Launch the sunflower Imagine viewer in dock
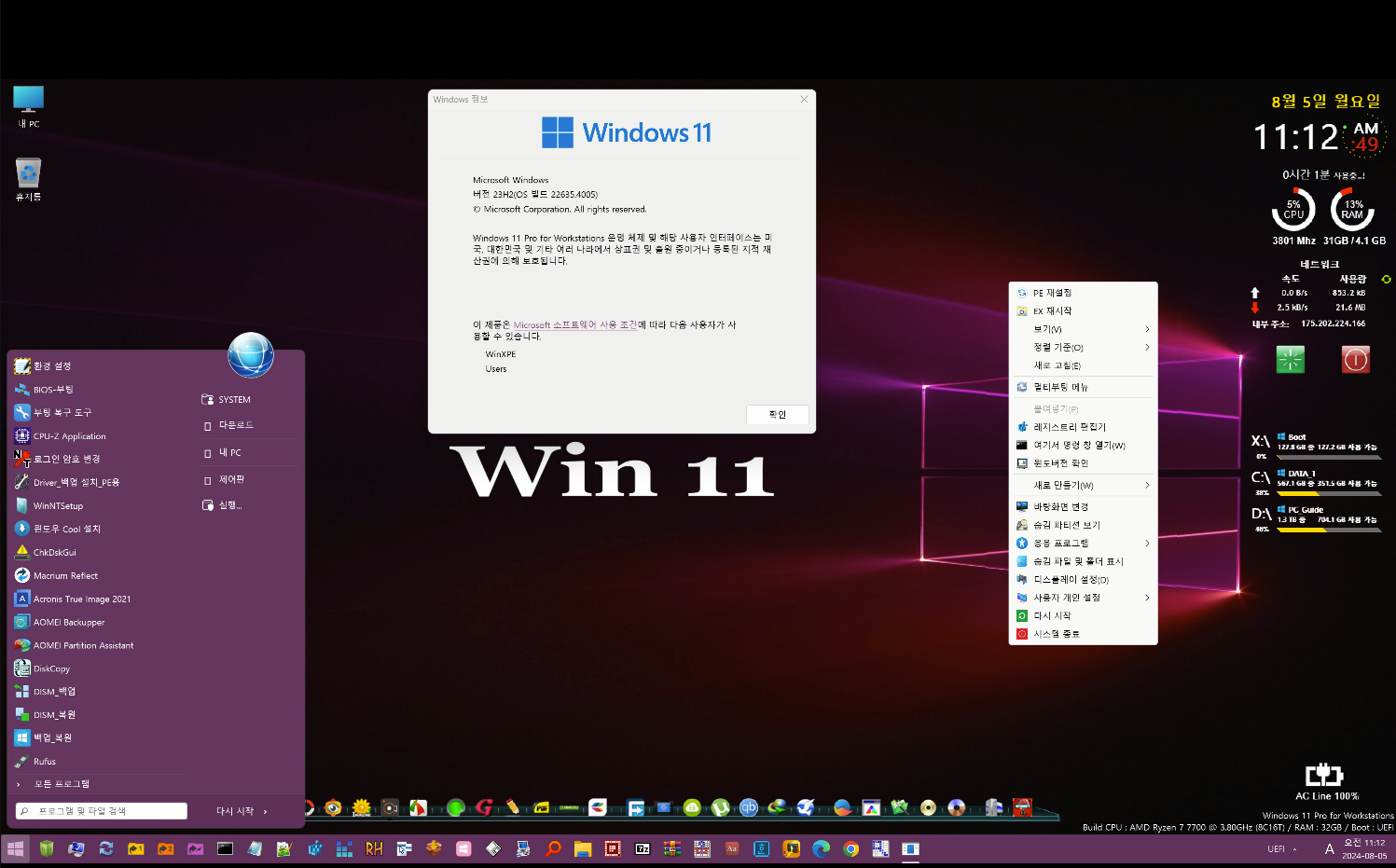Image resolution: width=1396 pixels, height=868 pixels. point(362,807)
